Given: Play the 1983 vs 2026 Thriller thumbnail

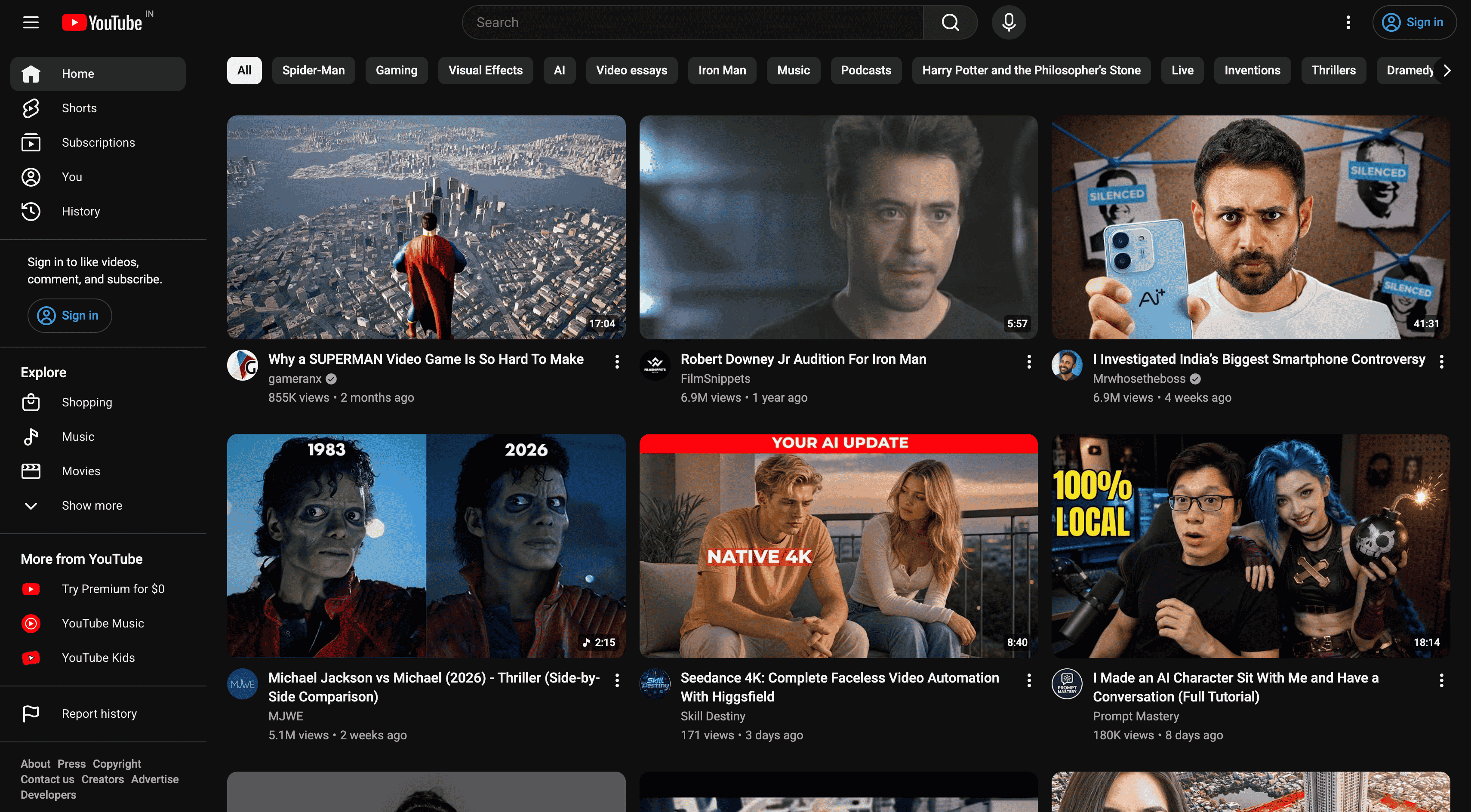Looking at the screenshot, I should tap(426, 546).
